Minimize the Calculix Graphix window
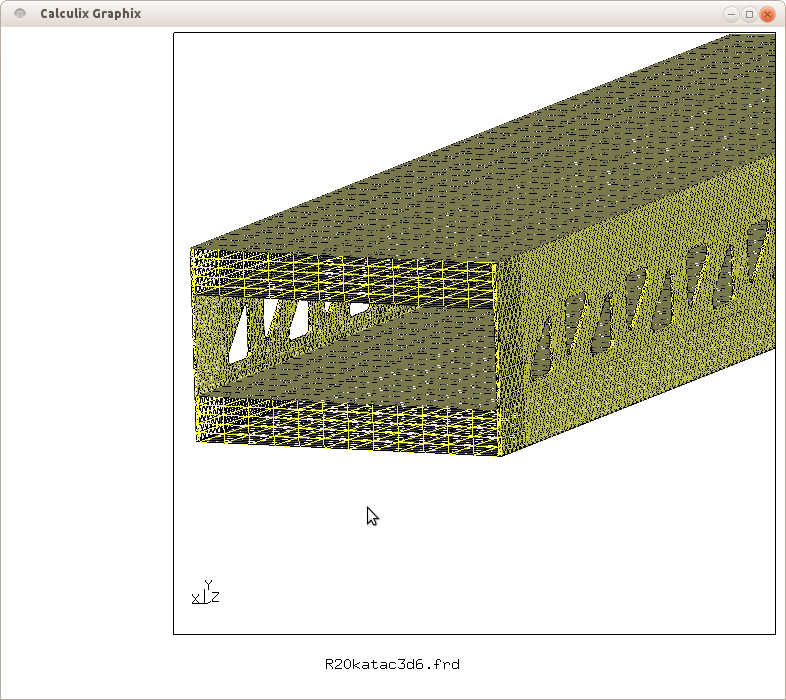786x700 pixels. pos(731,14)
